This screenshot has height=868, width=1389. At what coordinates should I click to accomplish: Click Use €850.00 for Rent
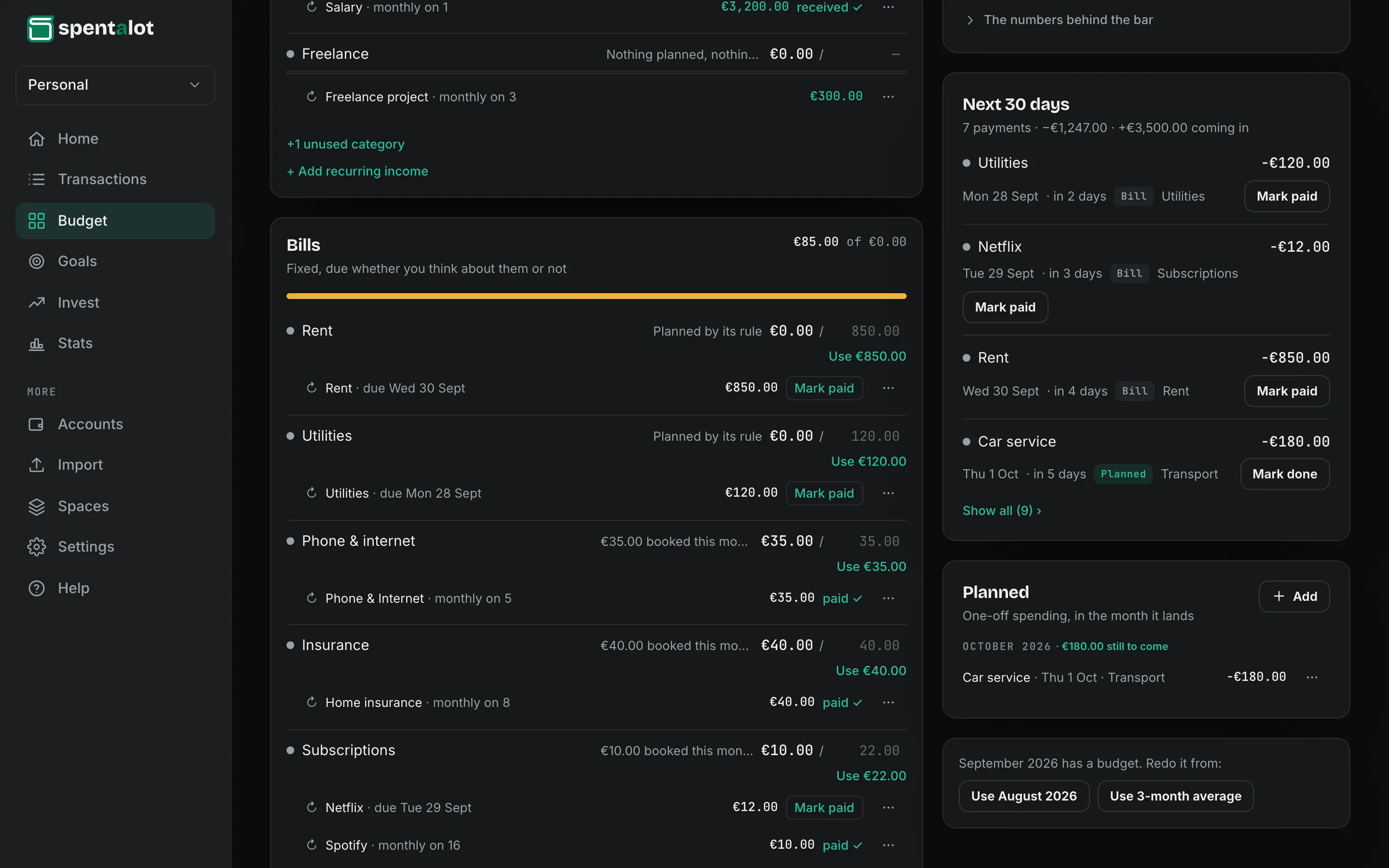867,356
